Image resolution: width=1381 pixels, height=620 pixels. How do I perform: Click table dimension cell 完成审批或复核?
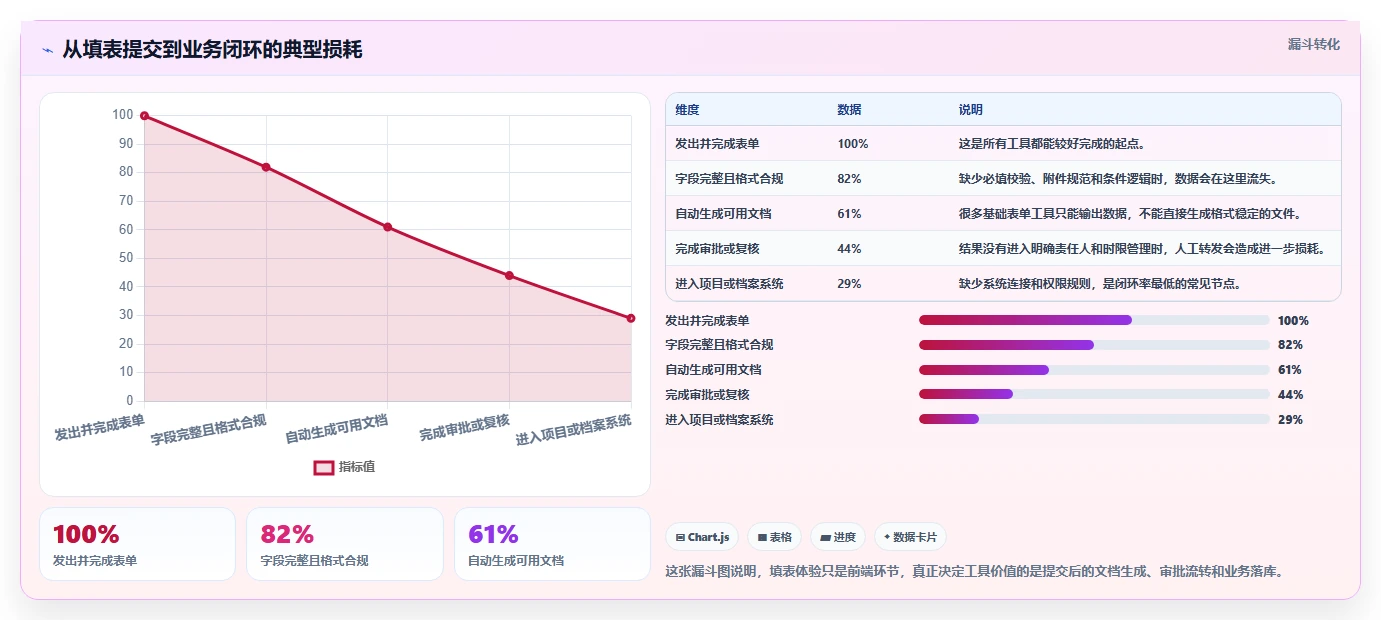[x=717, y=249]
